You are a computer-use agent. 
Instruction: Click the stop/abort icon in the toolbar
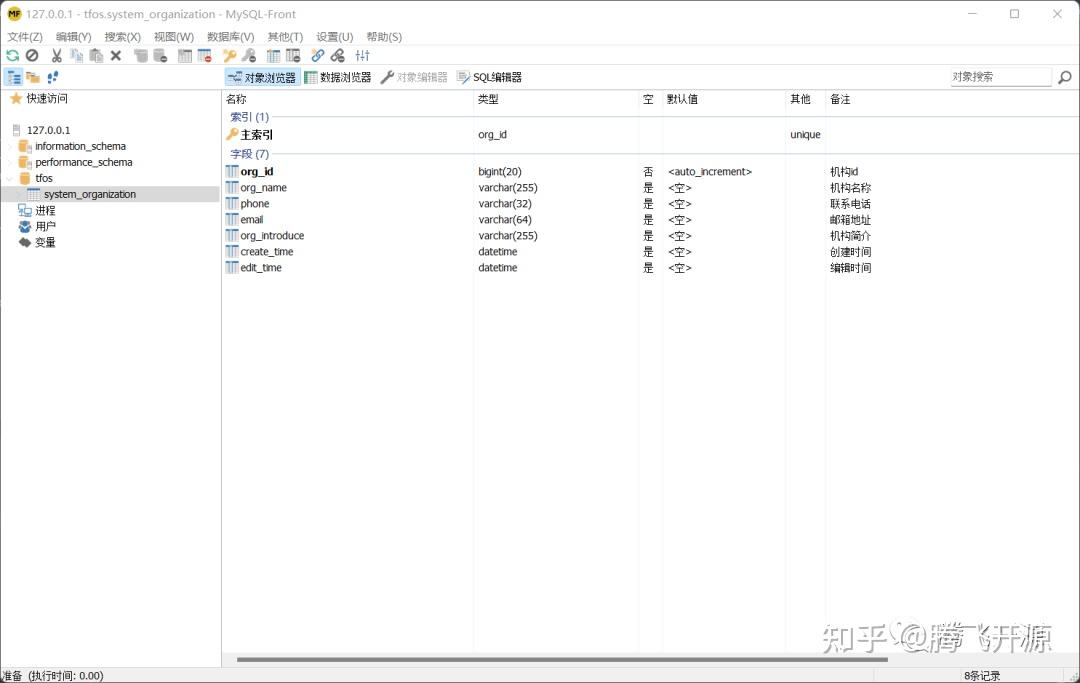[32, 56]
